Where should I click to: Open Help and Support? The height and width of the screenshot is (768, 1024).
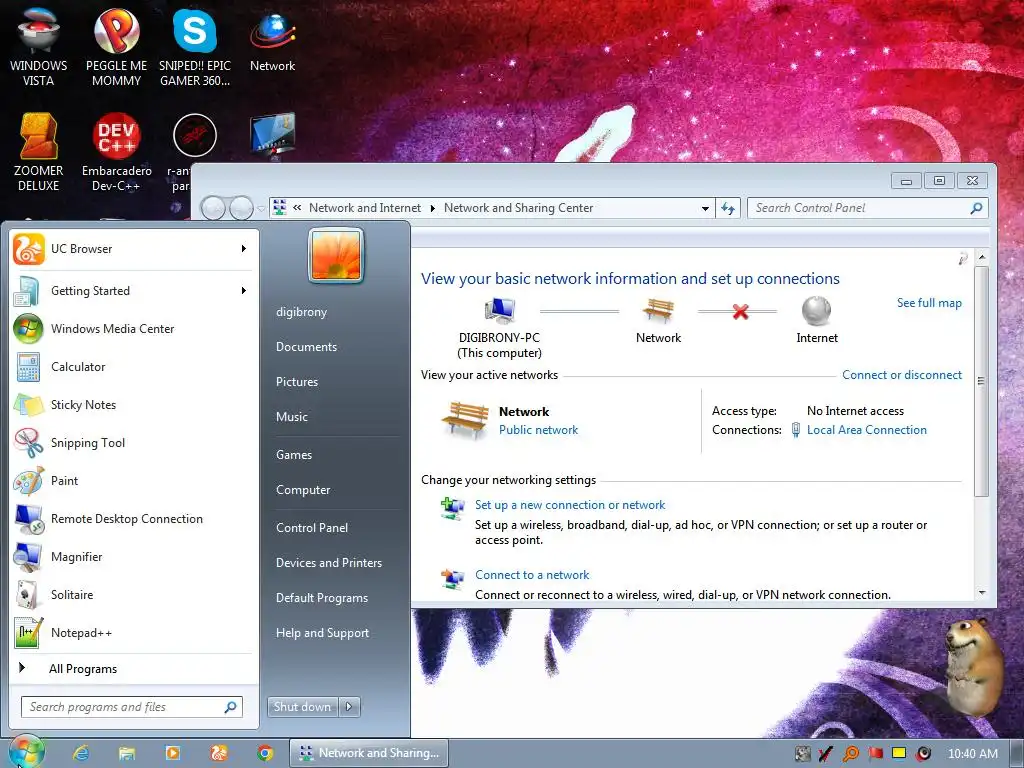[322, 633]
